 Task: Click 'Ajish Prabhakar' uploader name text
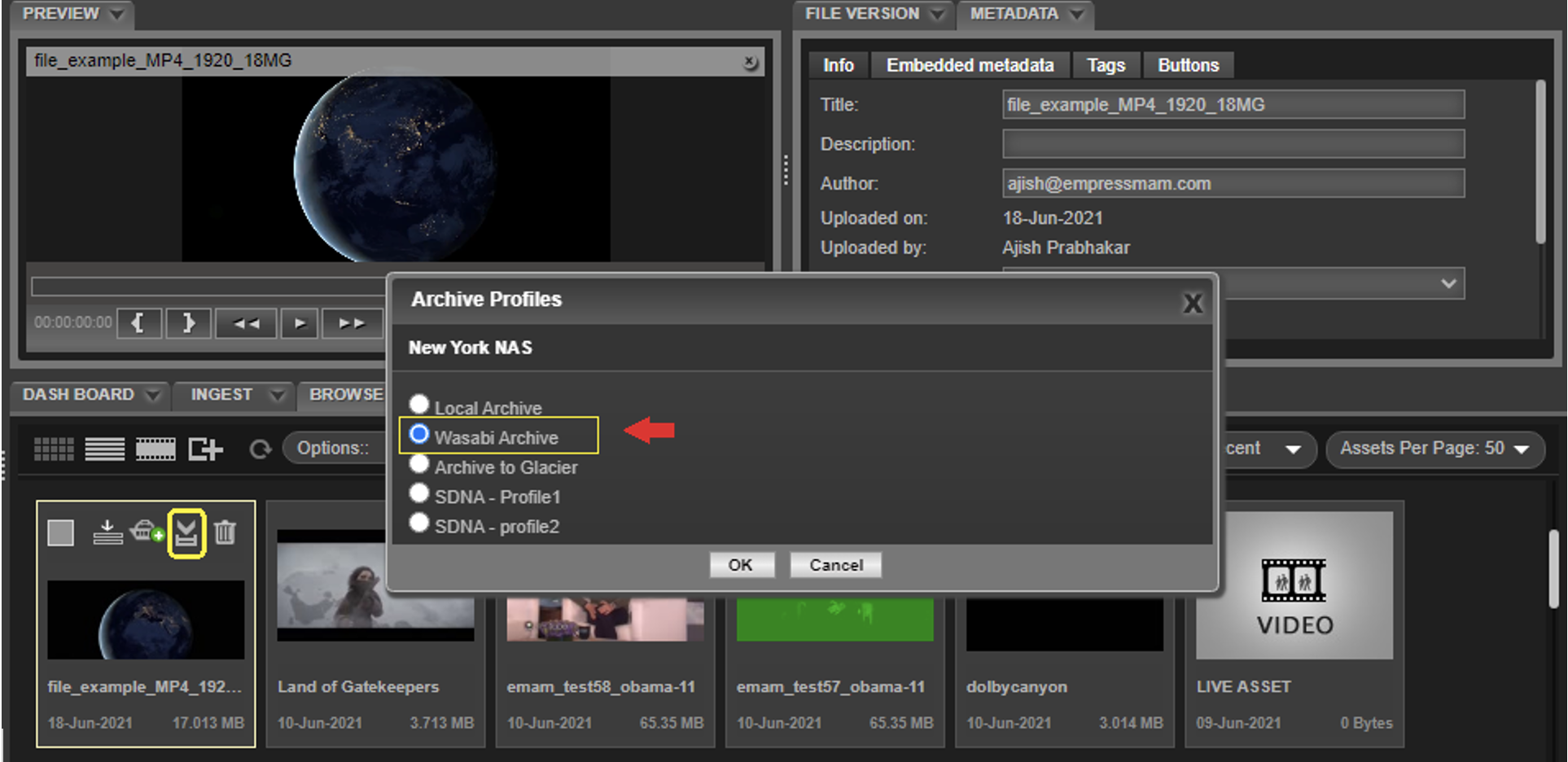coord(1066,247)
